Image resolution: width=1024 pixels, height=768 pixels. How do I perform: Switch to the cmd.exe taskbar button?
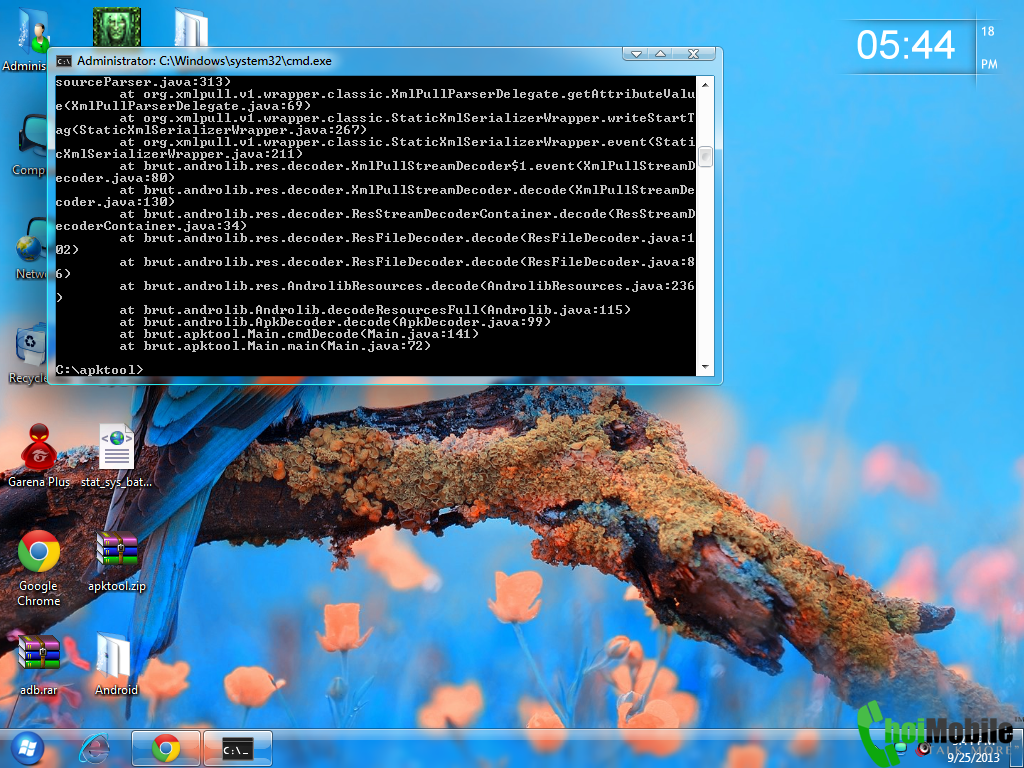coord(238,748)
